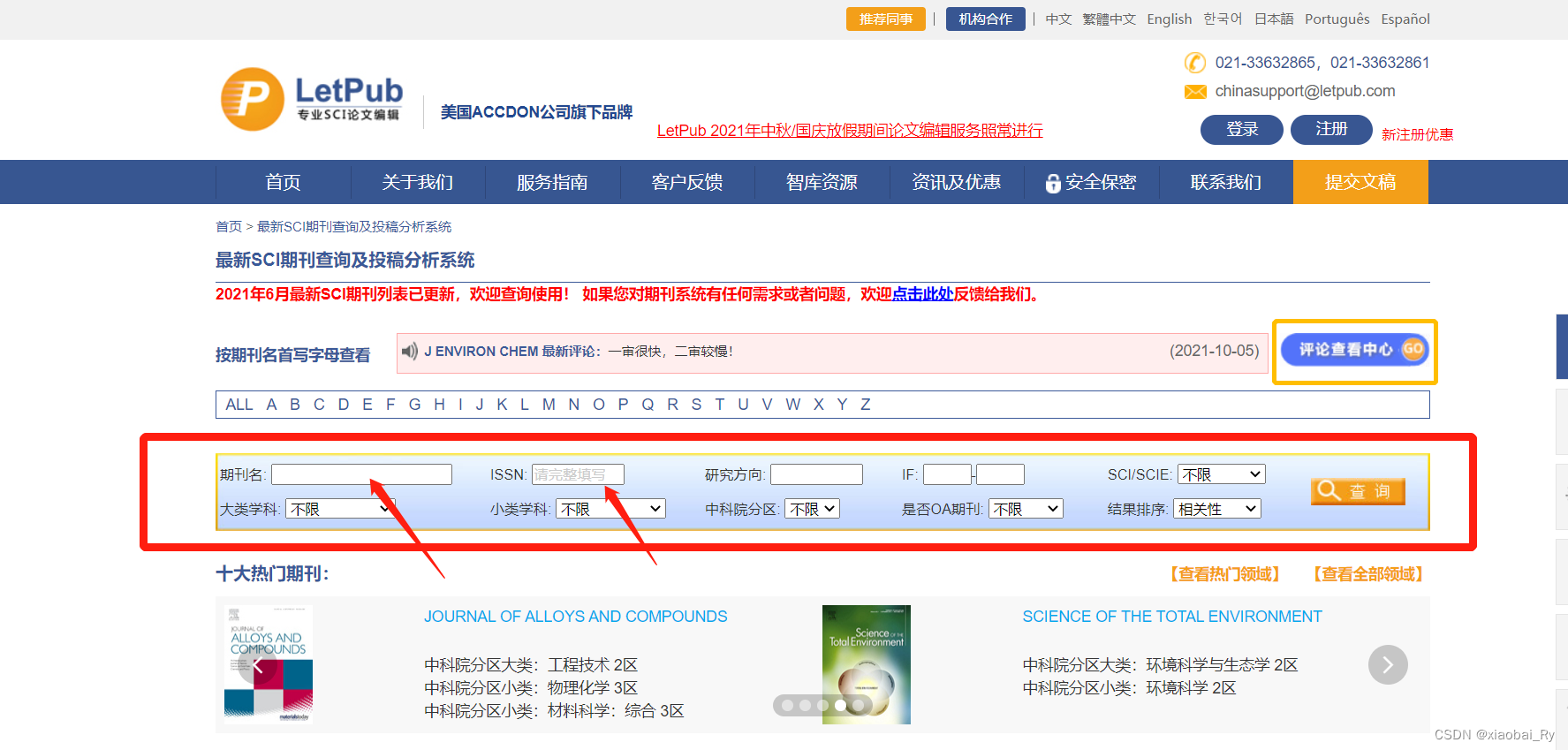Open the 客户反馈 nav tab
1568x750 pixels.
click(x=687, y=182)
